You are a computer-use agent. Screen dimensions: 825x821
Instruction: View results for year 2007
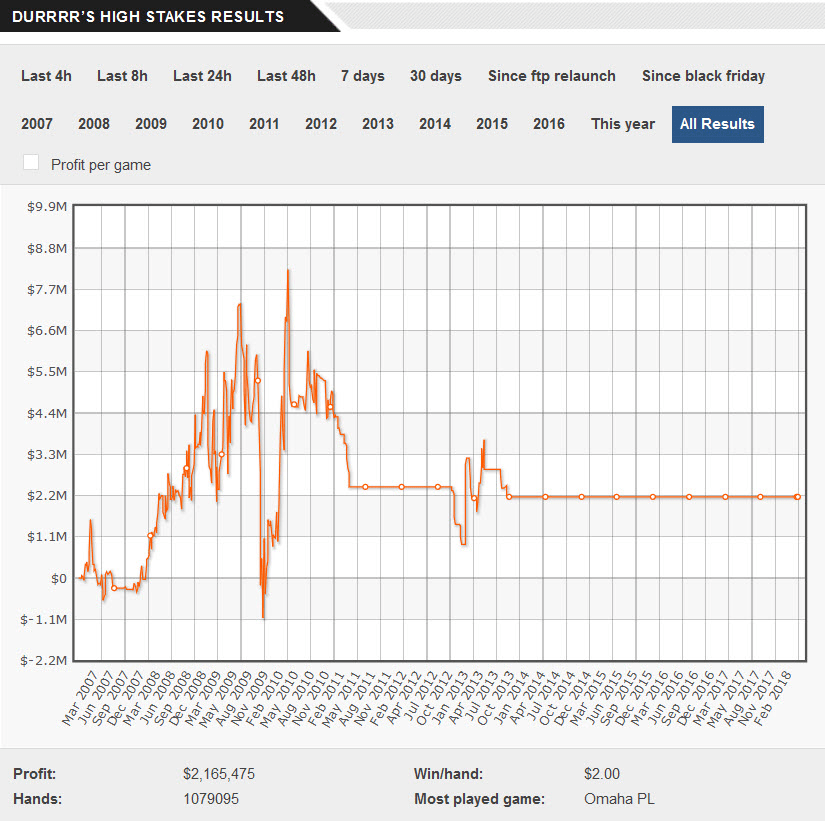coord(37,124)
